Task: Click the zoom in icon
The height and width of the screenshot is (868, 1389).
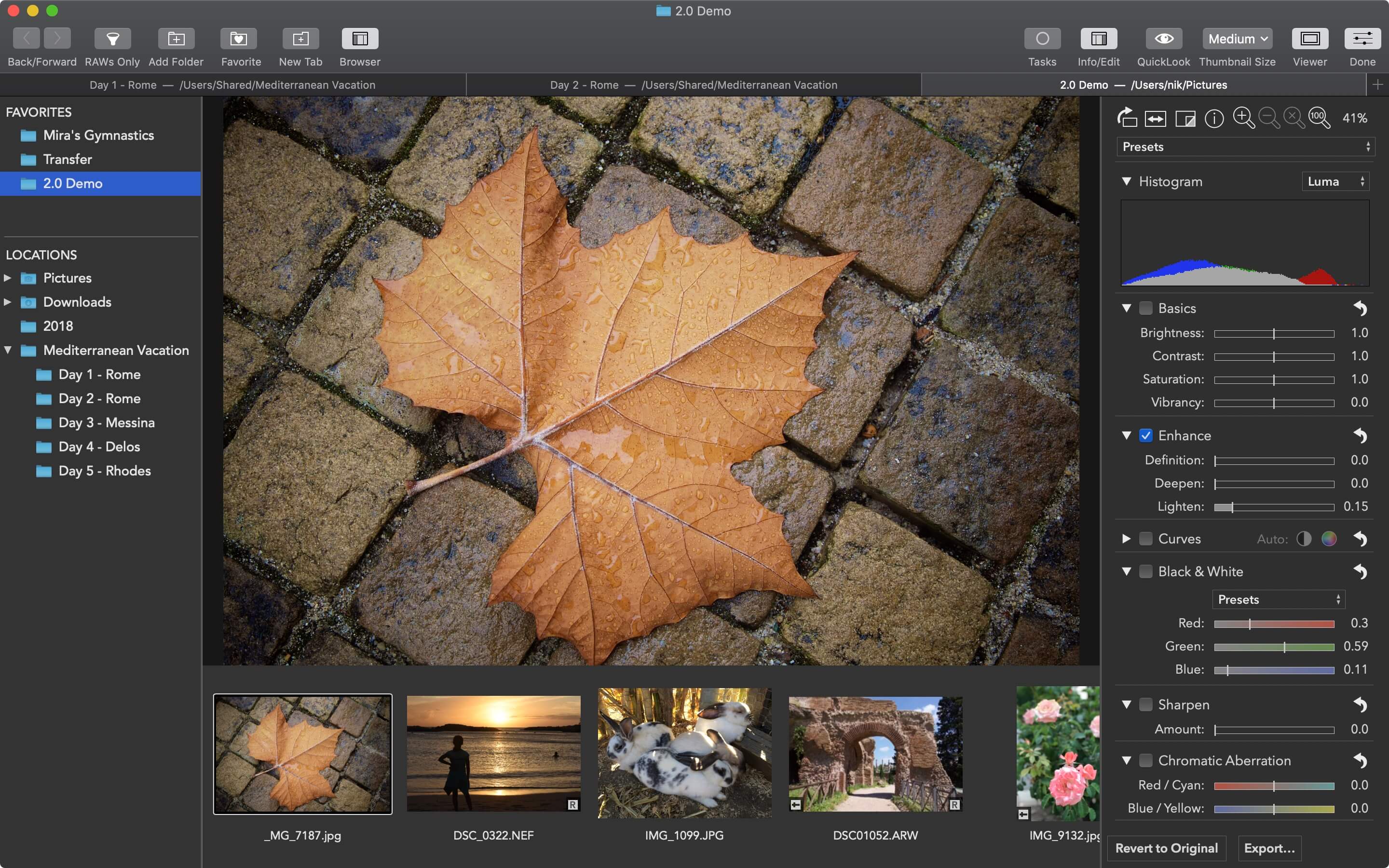Action: 1244,117
